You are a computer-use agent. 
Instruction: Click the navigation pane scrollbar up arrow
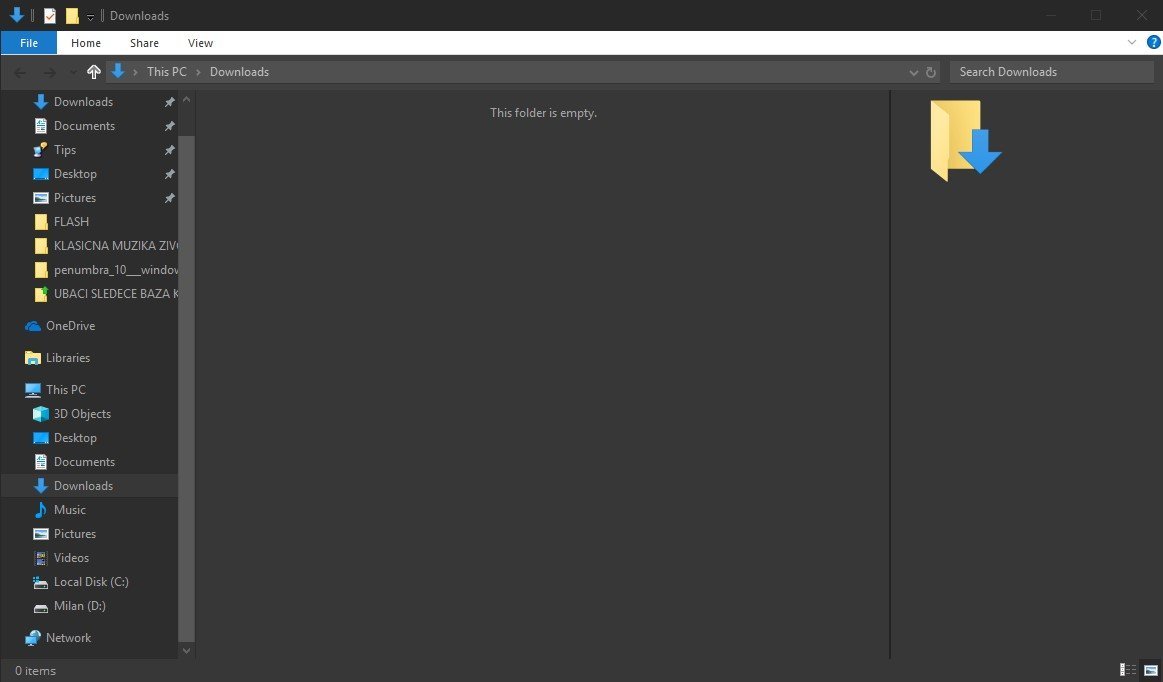point(187,99)
